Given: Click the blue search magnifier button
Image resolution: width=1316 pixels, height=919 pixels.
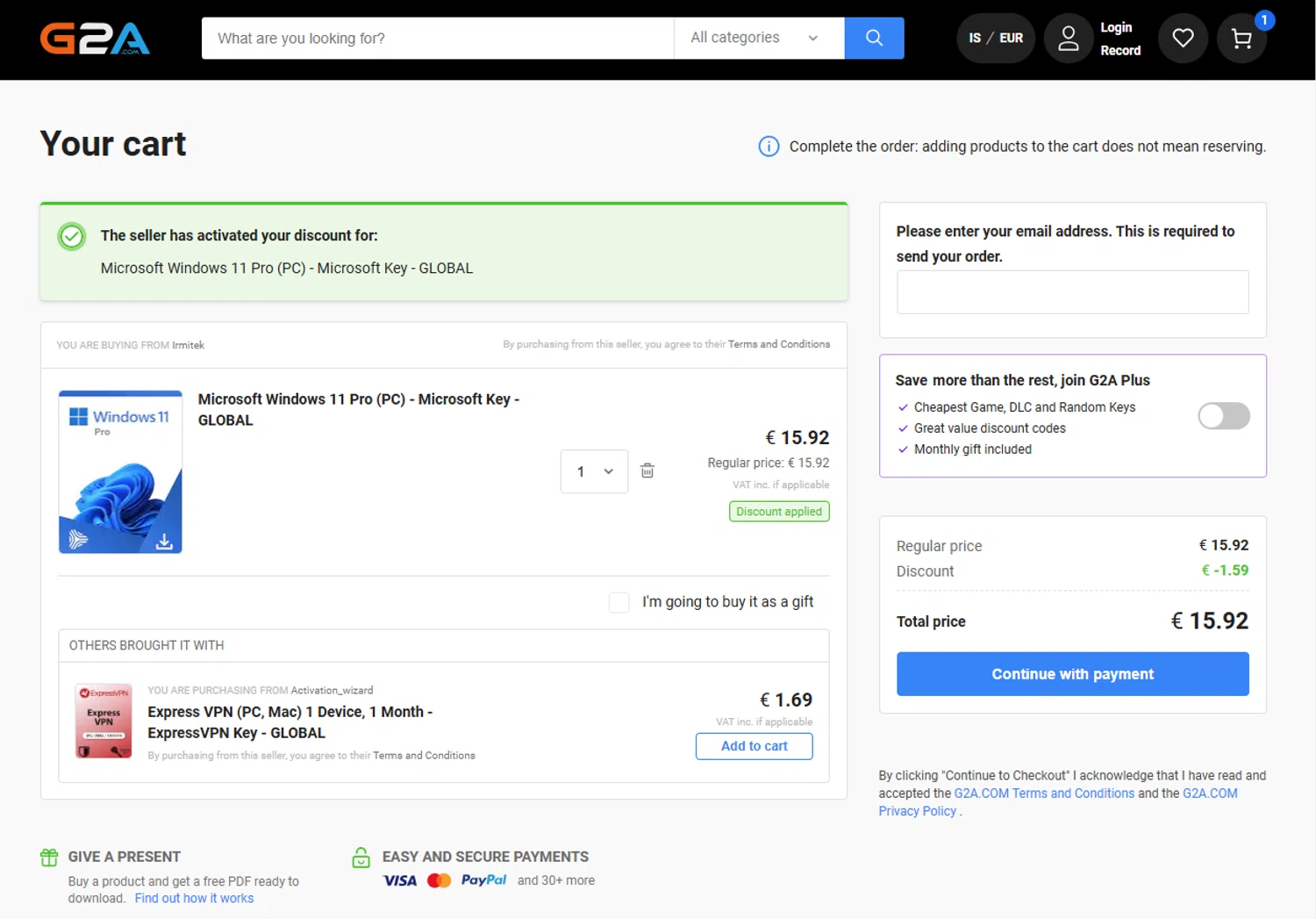Looking at the screenshot, I should tap(874, 38).
